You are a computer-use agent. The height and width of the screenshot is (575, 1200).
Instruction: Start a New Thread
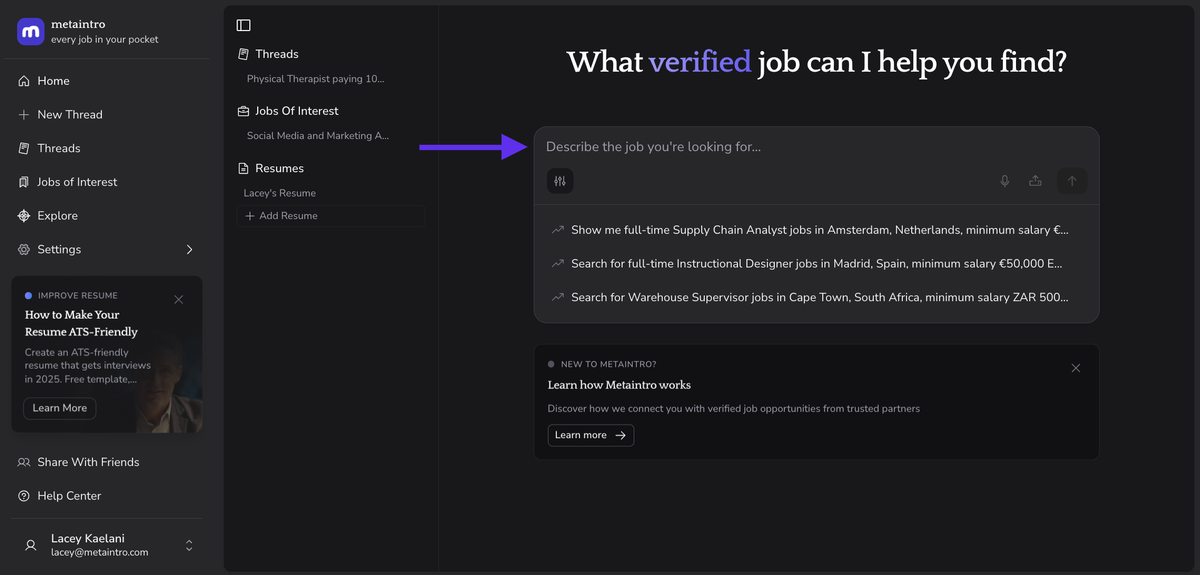pyautogui.click(x=69, y=115)
